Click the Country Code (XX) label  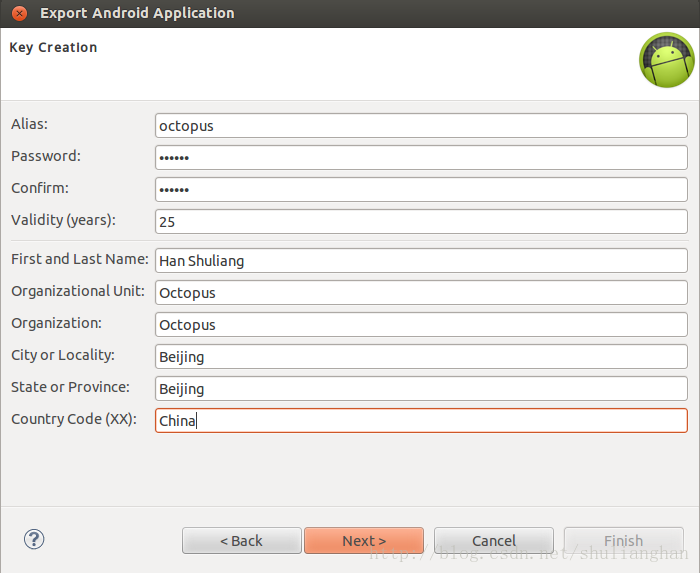coord(74,419)
